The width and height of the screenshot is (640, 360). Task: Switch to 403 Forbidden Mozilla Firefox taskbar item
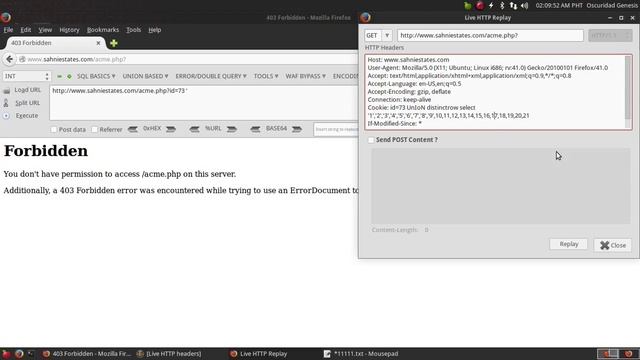pyautogui.click(x=87, y=354)
